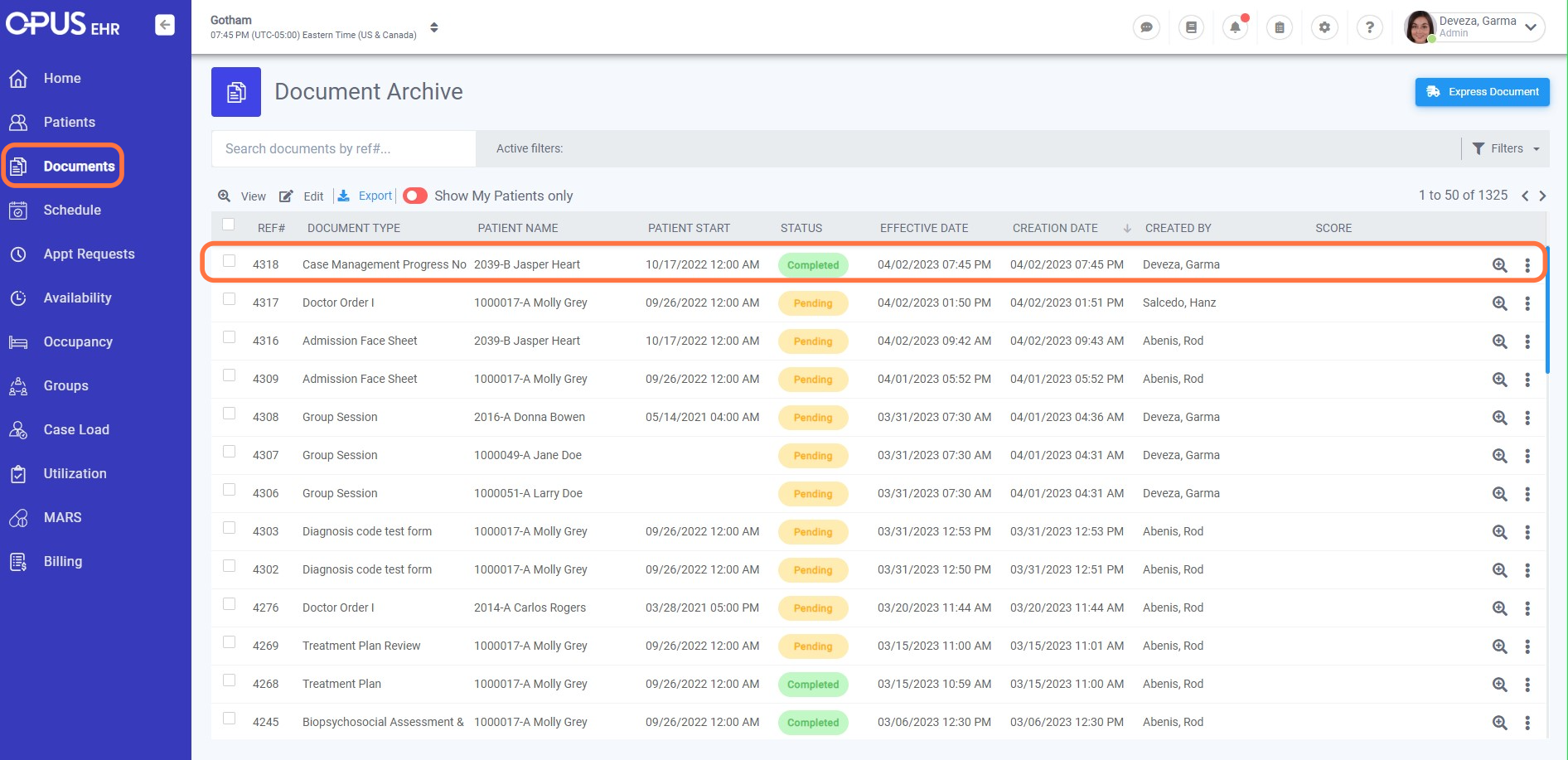The width and height of the screenshot is (1568, 760).
Task: Open Home in the sidebar
Action: (x=62, y=78)
